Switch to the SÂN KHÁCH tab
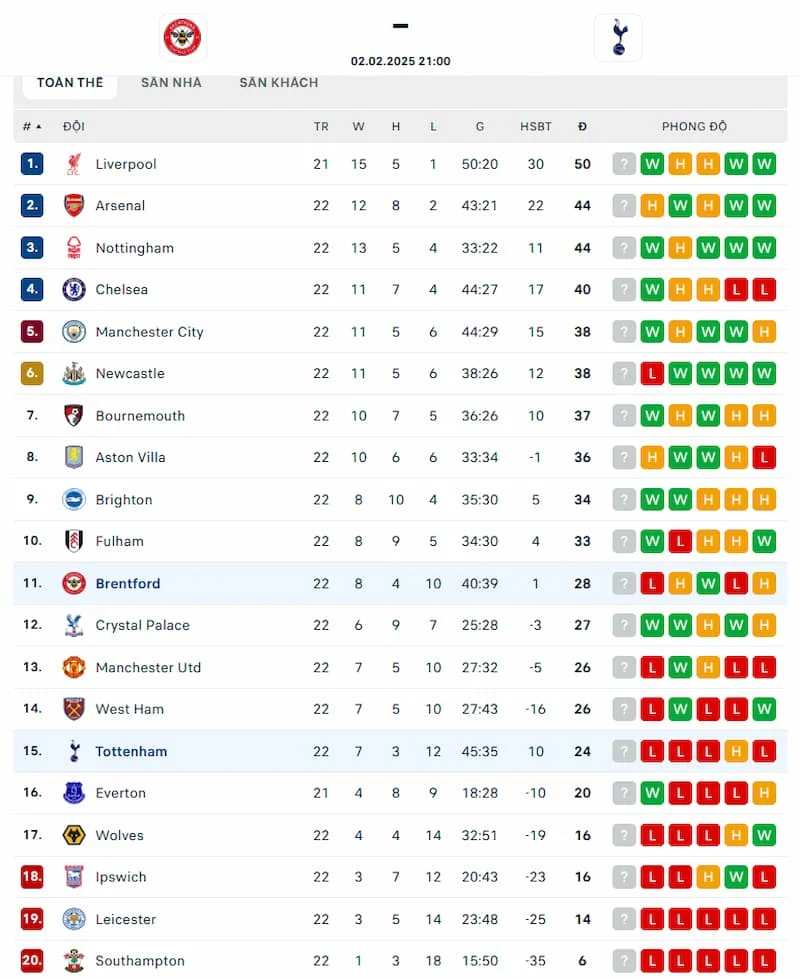This screenshot has height=978, width=800. pos(278,83)
